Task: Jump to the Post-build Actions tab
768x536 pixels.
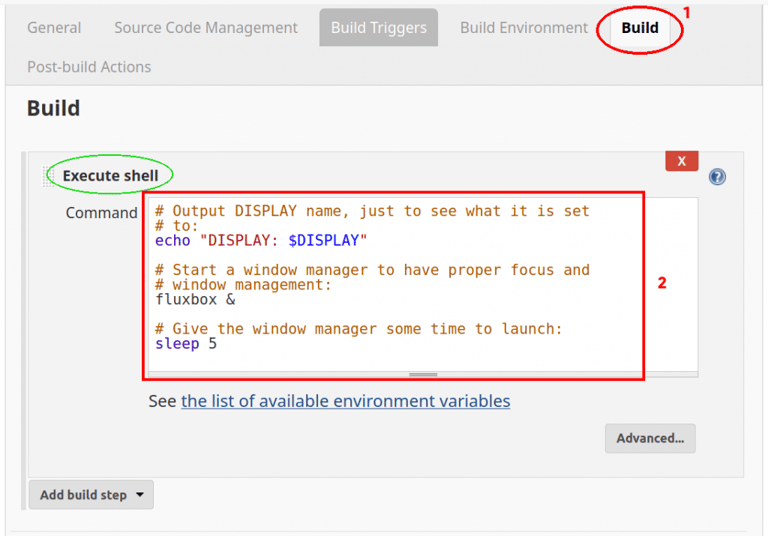Action: coord(89,67)
